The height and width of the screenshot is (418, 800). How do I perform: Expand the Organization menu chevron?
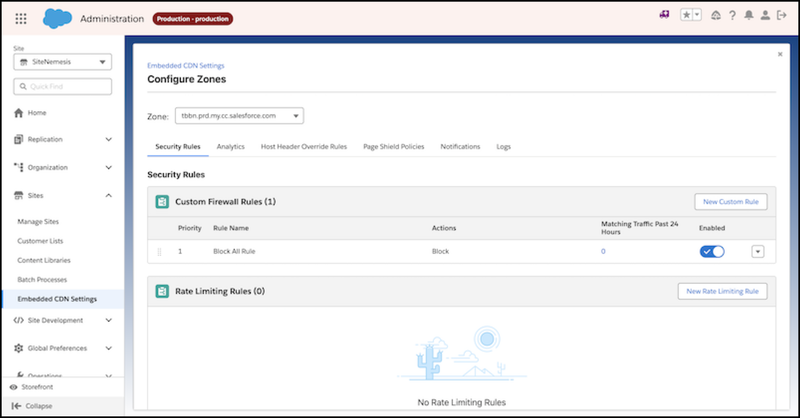point(109,167)
